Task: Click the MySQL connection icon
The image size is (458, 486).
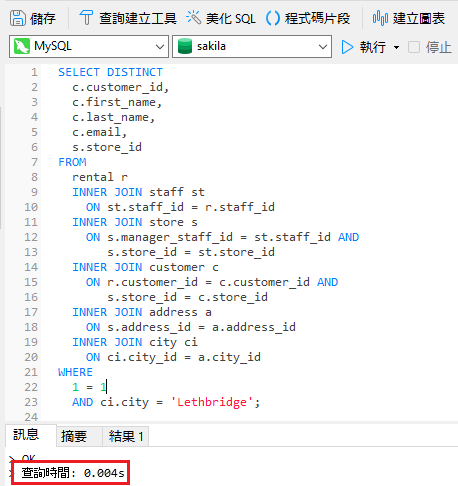Action: (22, 46)
